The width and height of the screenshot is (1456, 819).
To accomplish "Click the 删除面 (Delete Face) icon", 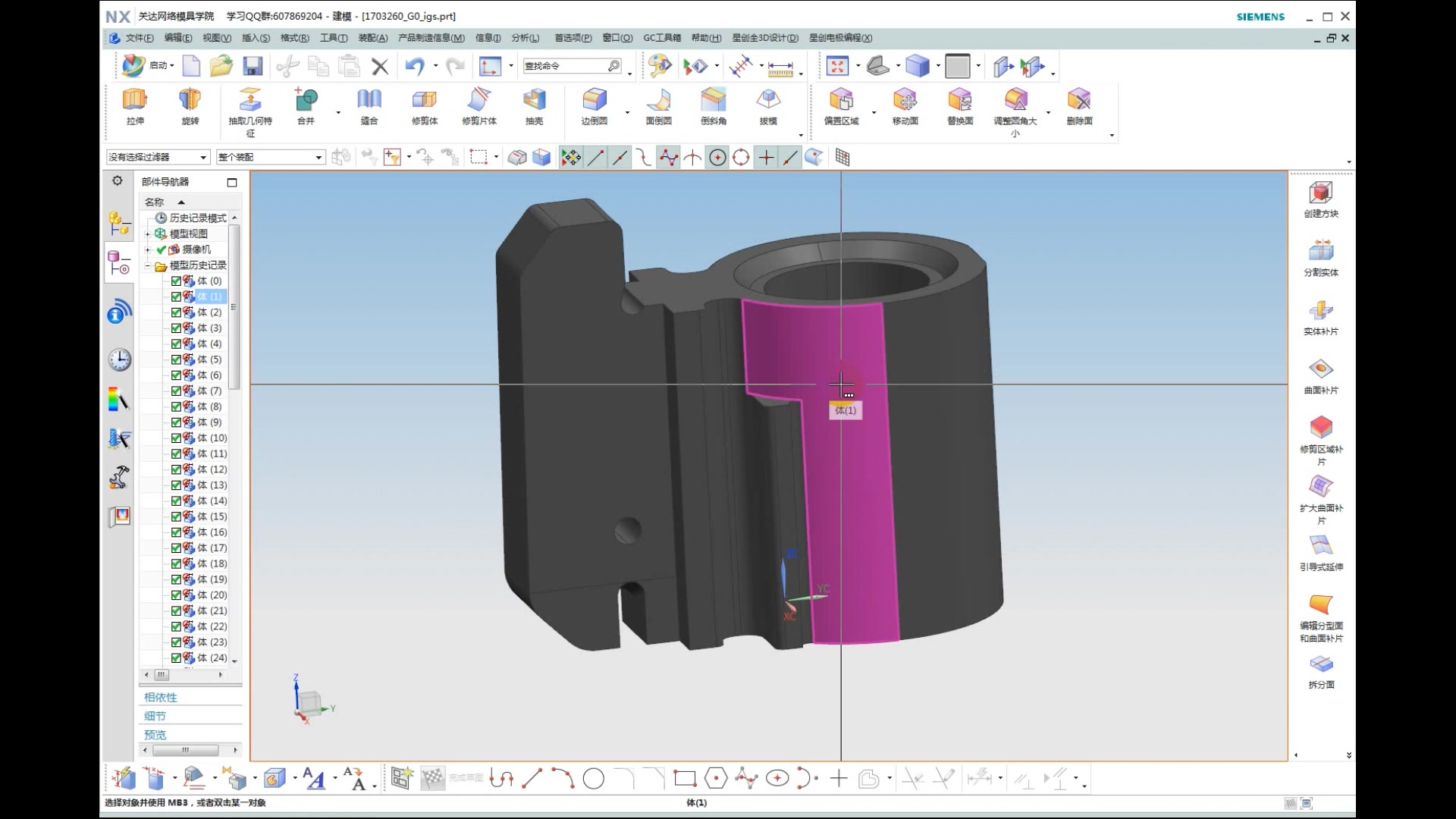I will [1078, 100].
